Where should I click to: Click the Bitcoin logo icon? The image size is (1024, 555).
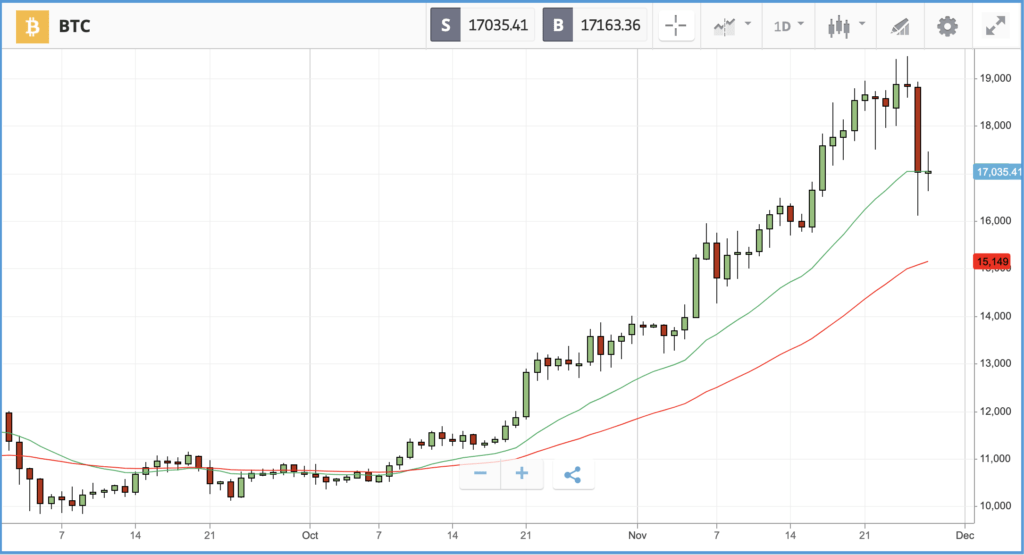click(x=32, y=26)
